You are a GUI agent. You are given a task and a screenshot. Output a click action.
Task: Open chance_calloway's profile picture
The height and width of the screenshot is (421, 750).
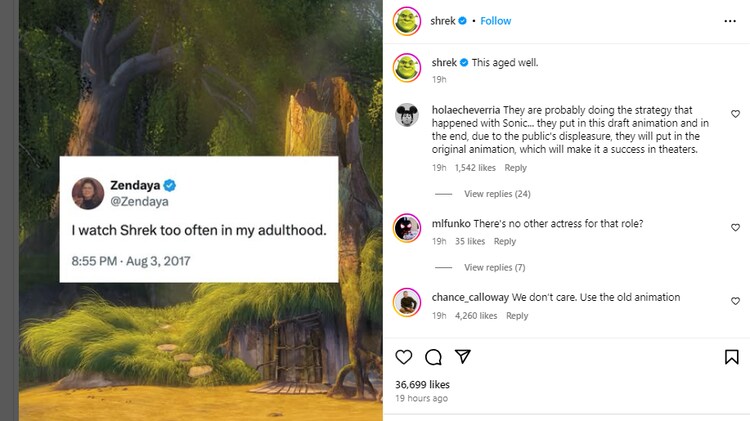[406, 301]
